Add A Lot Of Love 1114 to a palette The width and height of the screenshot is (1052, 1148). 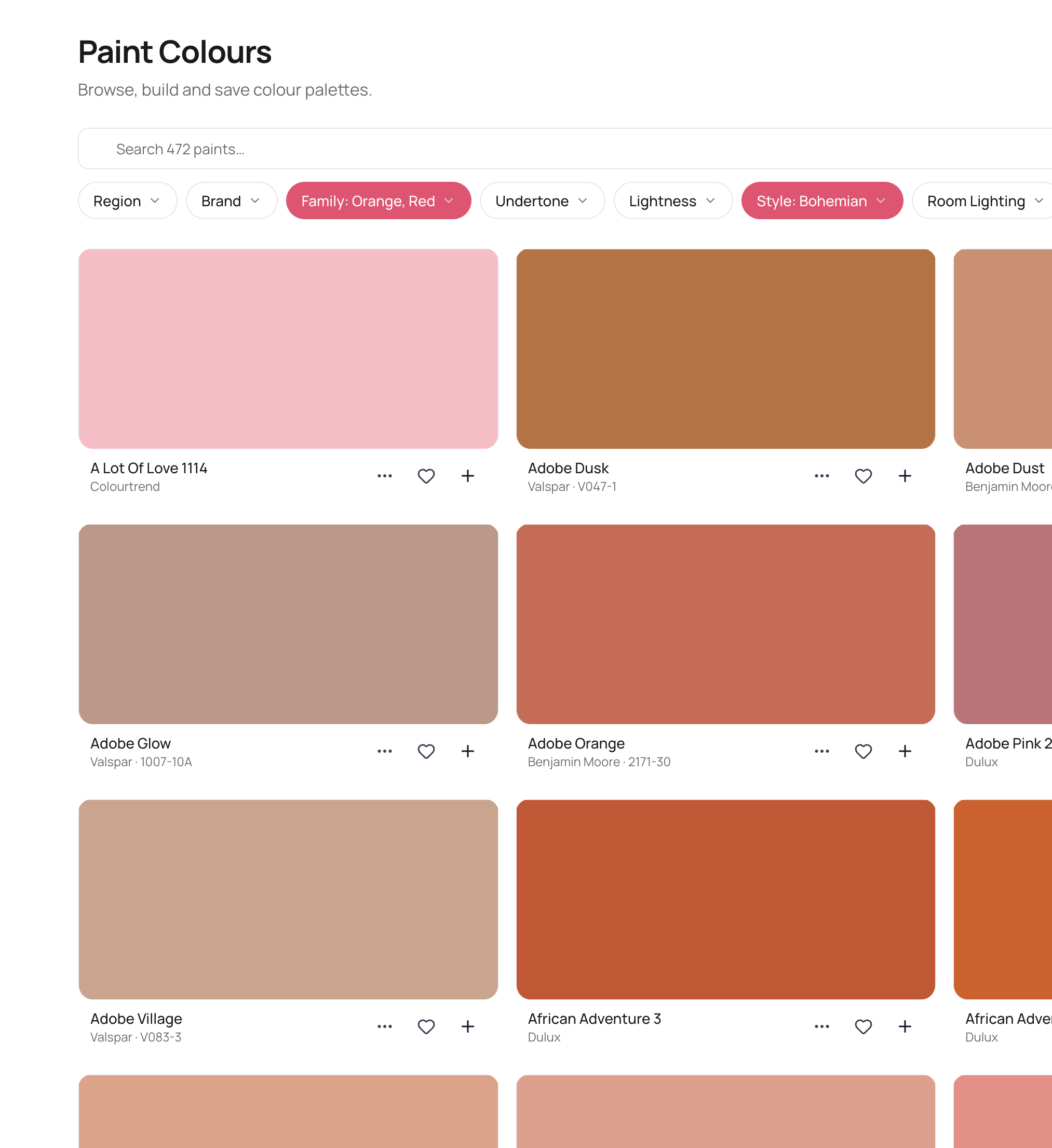pos(468,476)
